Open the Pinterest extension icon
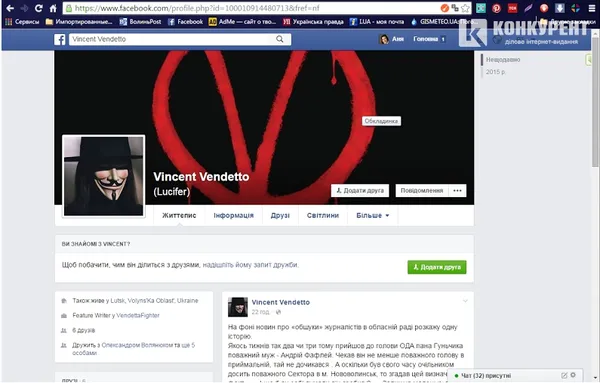The width and height of the screenshot is (600, 383). (x=496, y=8)
